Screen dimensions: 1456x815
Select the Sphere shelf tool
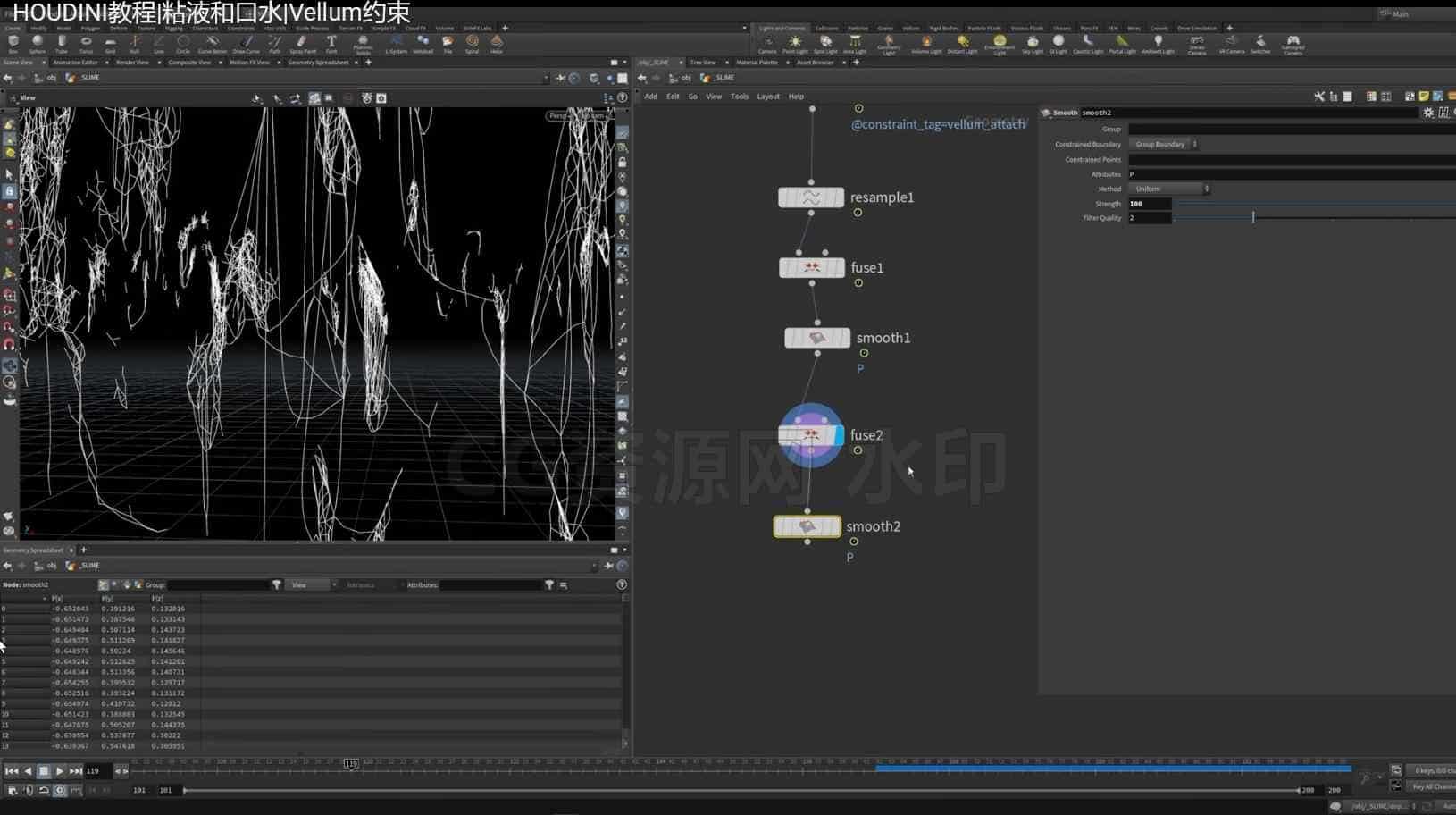[x=37, y=43]
